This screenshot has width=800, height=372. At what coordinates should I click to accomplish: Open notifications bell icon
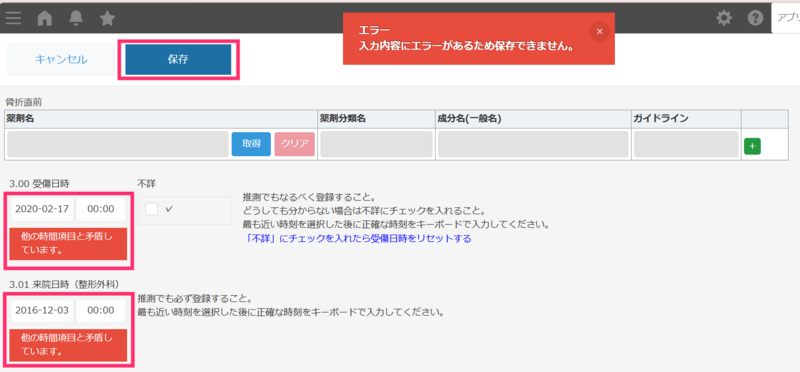(x=76, y=18)
